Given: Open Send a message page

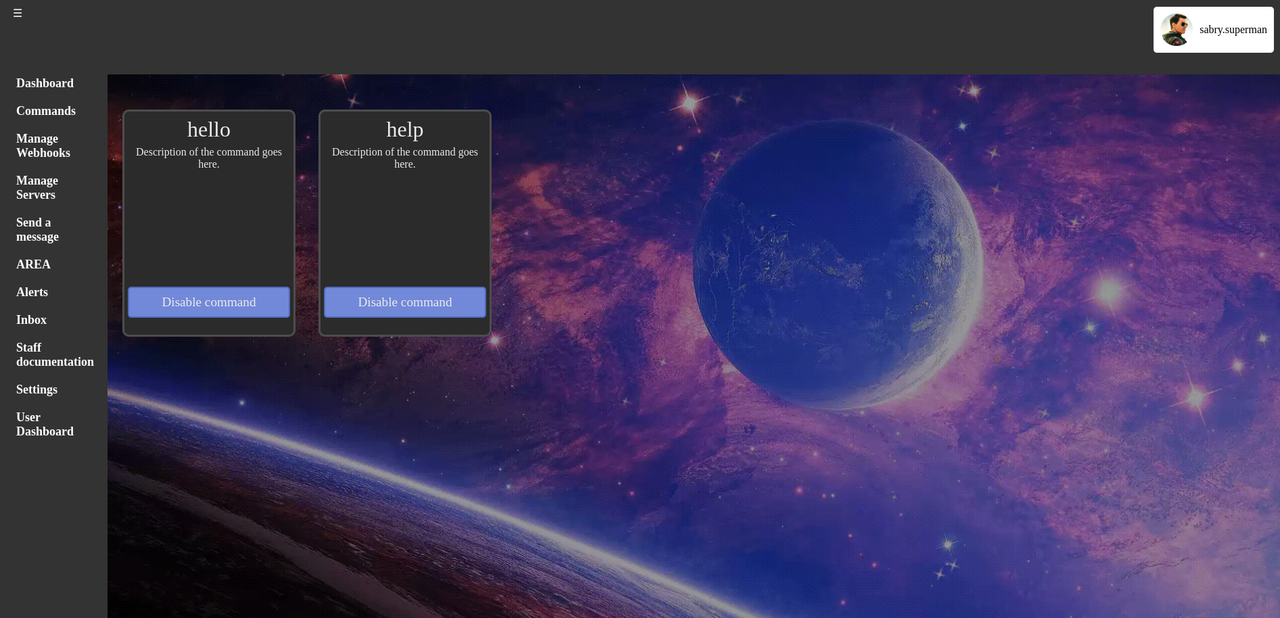Looking at the screenshot, I should click(37, 230).
